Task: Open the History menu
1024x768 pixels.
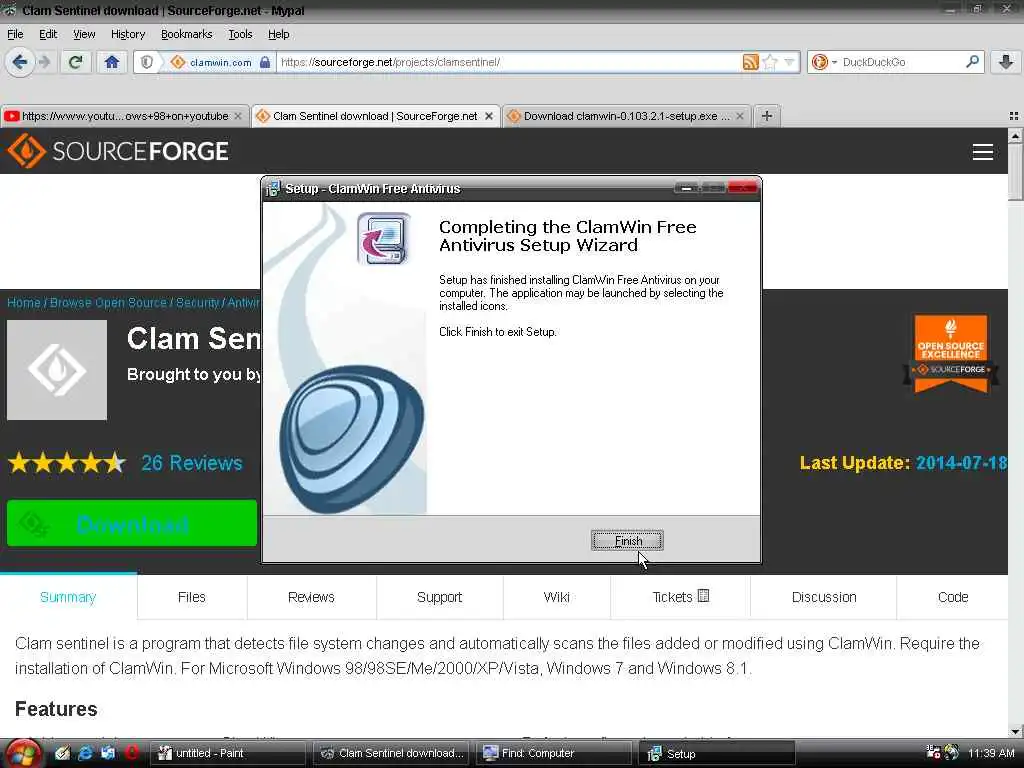Action: (x=128, y=34)
